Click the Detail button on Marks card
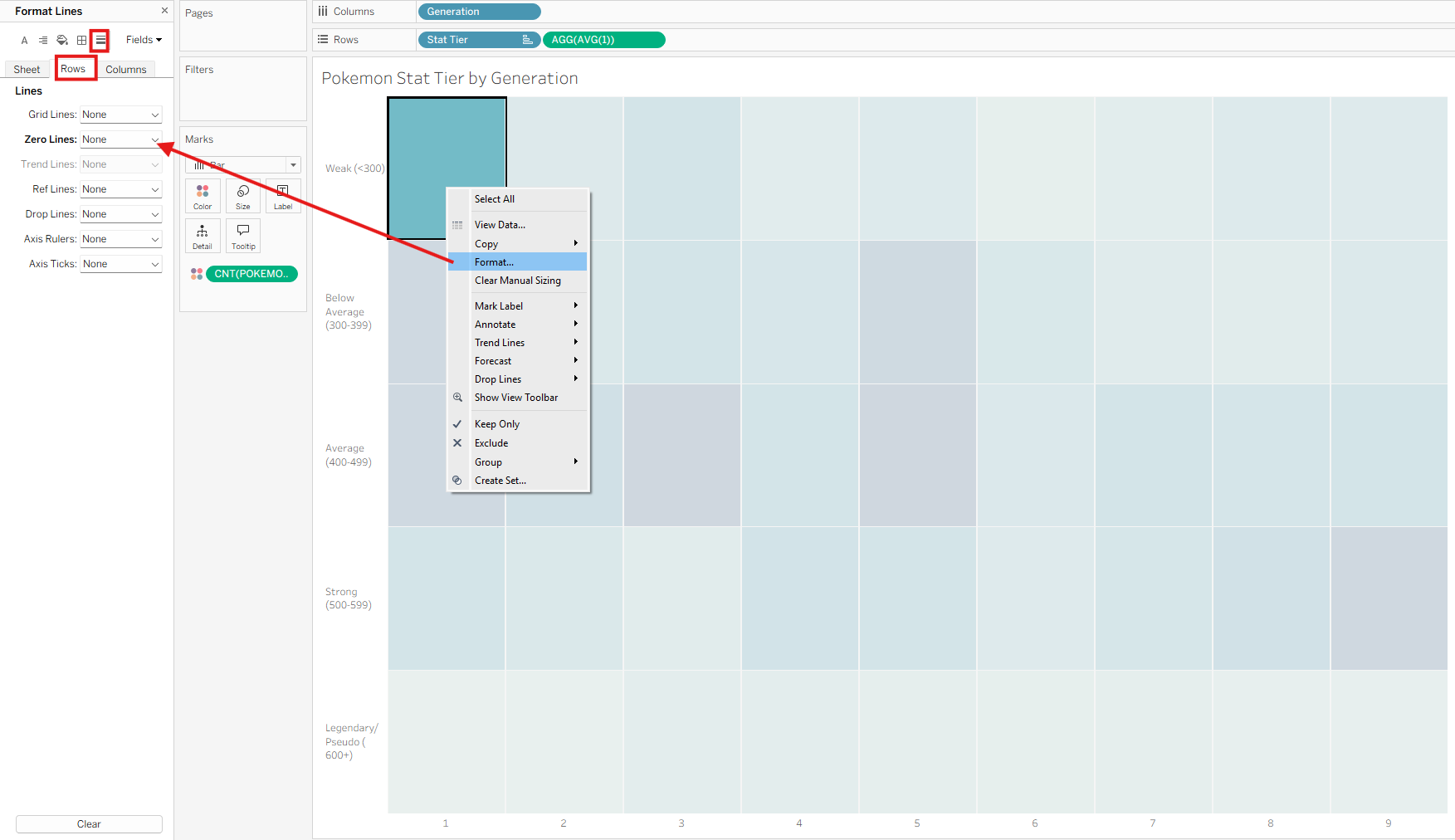Screen dimensions: 1455x840 tap(203, 236)
